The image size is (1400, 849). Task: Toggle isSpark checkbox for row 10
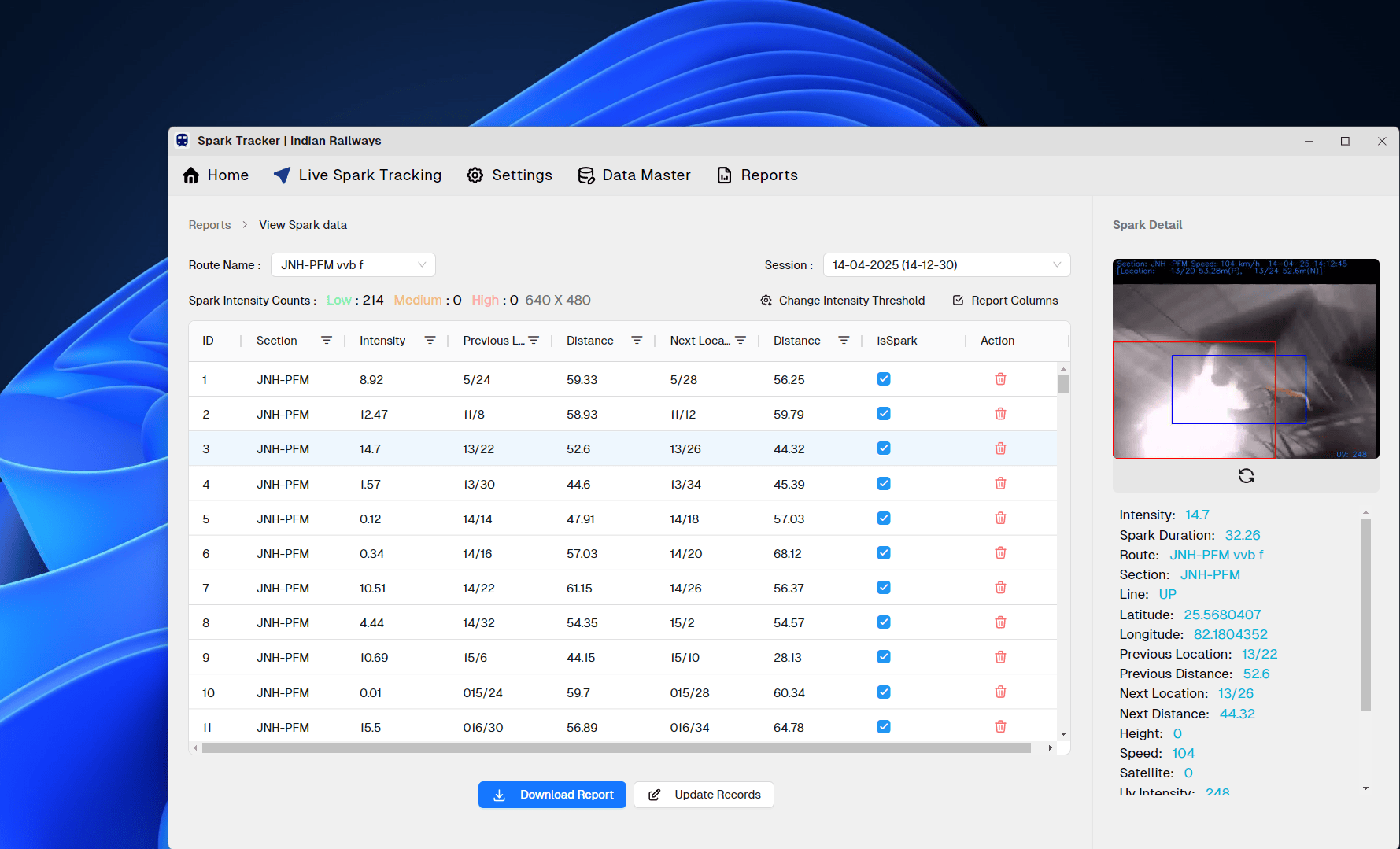pyautogui.click(x=884, y=692)
